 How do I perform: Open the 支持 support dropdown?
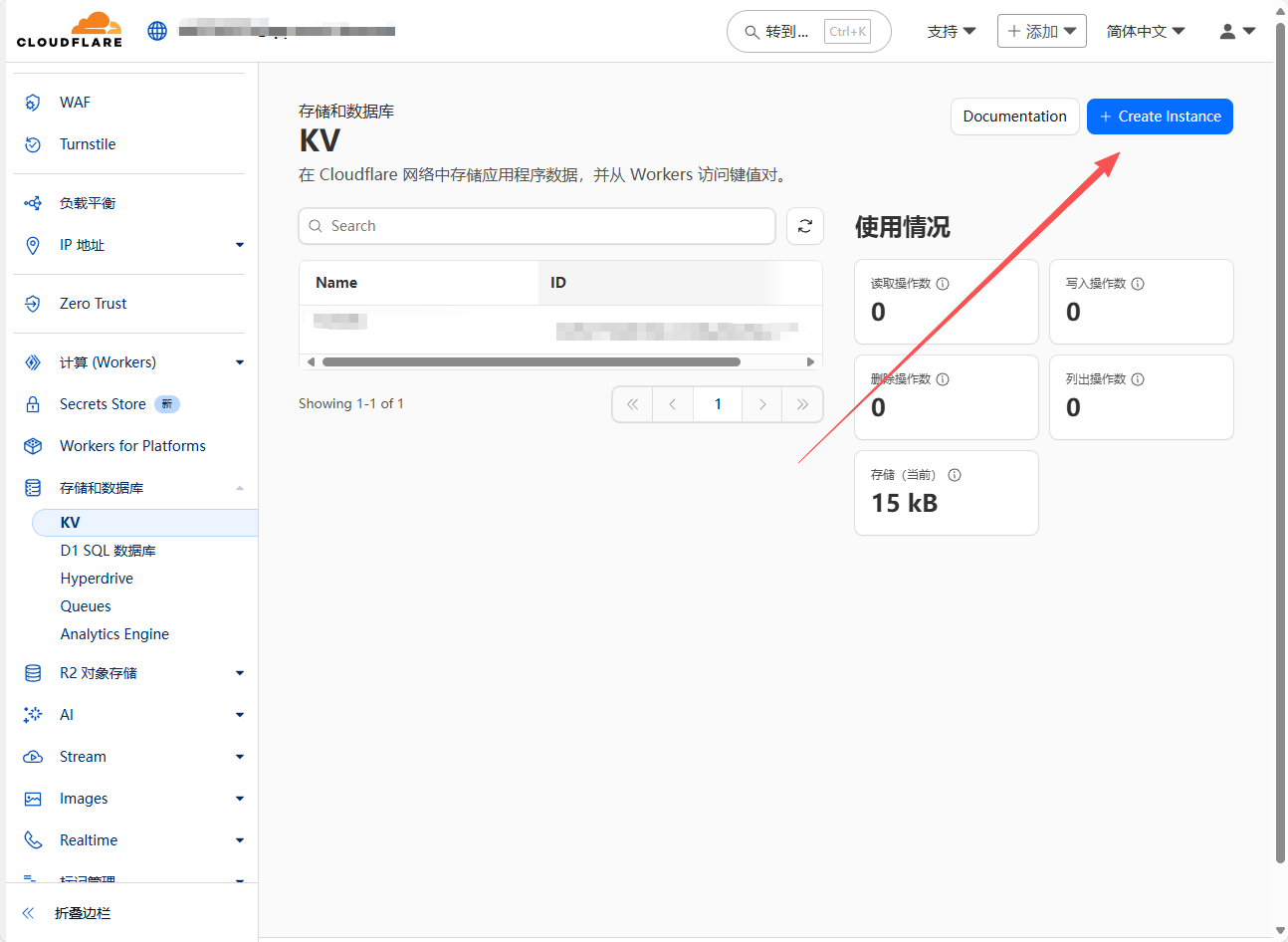click(952, 32)
